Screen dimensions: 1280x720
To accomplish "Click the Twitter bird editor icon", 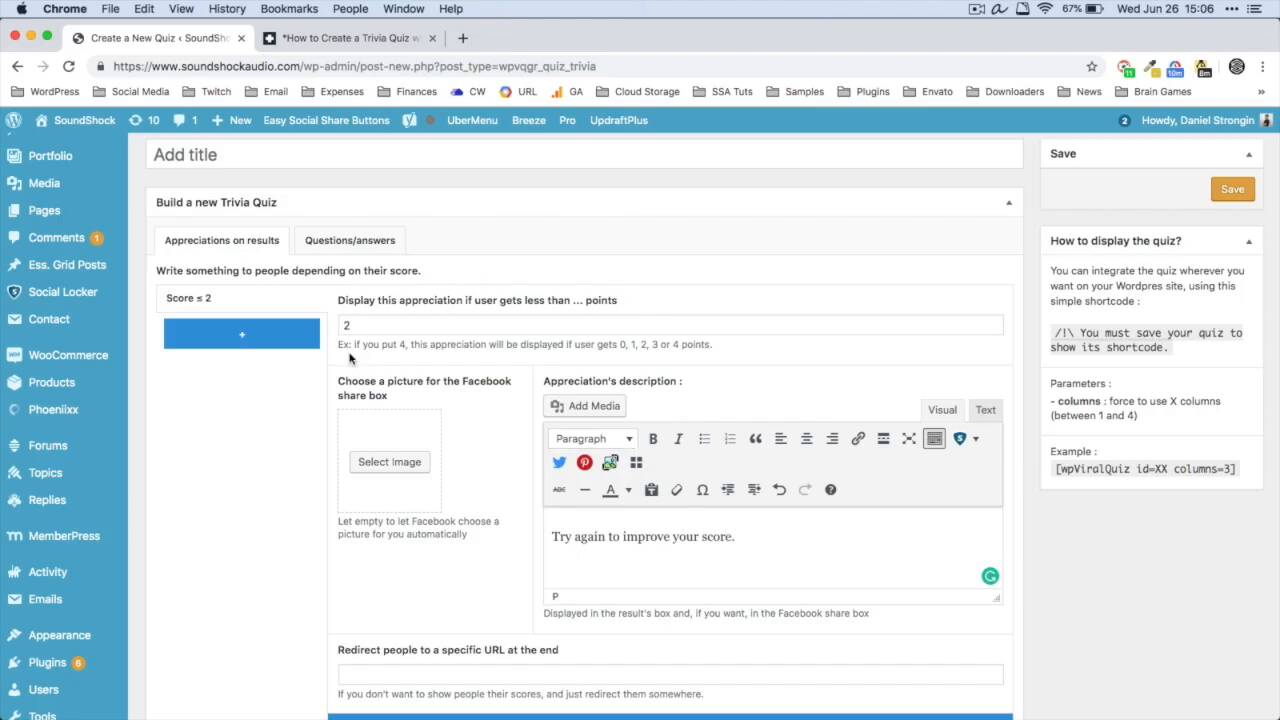I will point(559,463).
